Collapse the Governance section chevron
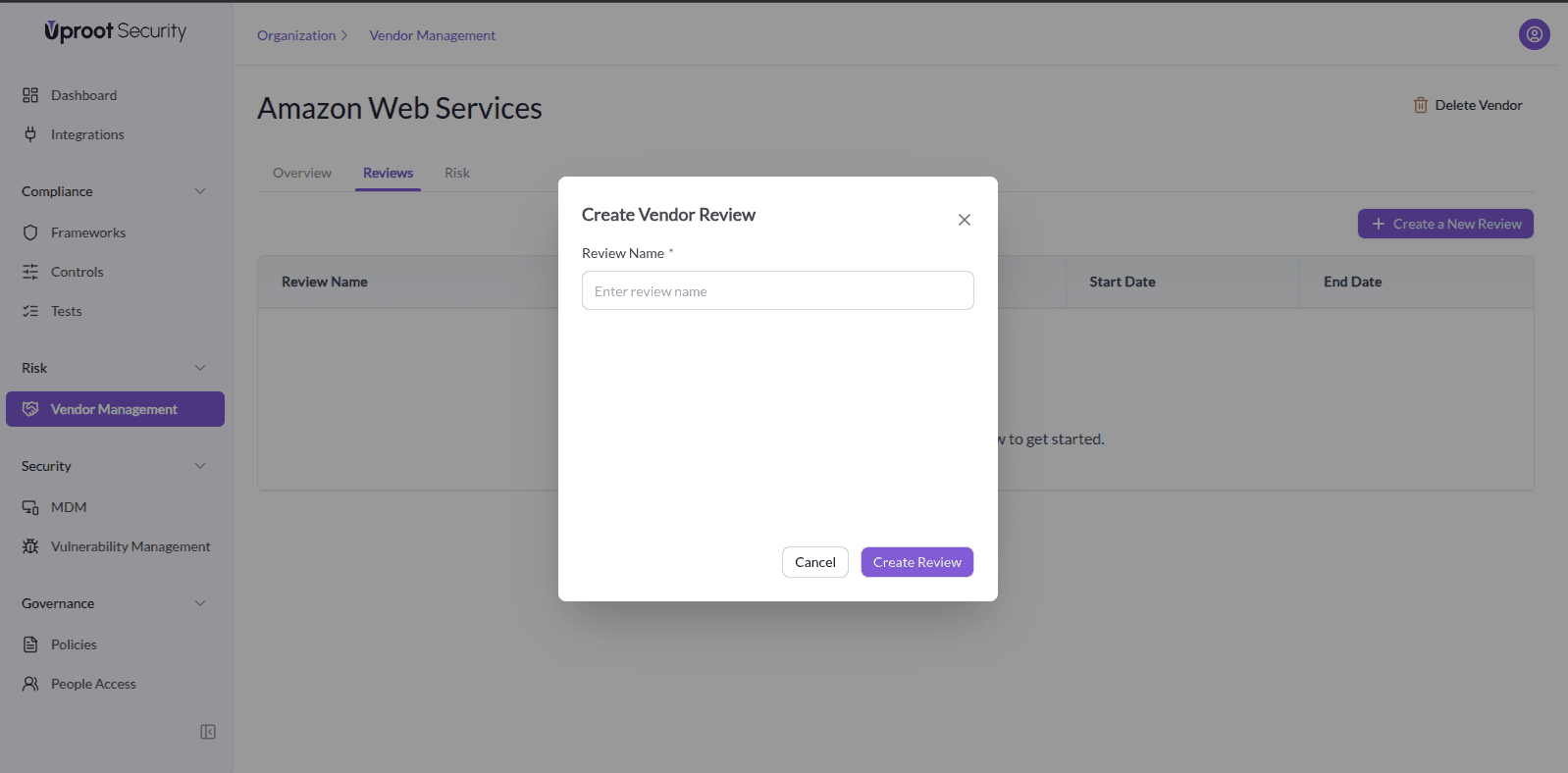The height and width of the screenshot is (773, 1568). [200, 603]
